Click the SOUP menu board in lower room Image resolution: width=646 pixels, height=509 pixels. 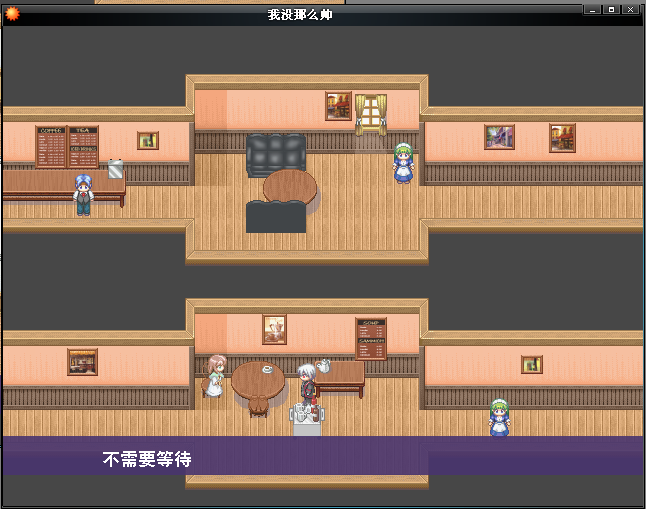tap(371, 339)
